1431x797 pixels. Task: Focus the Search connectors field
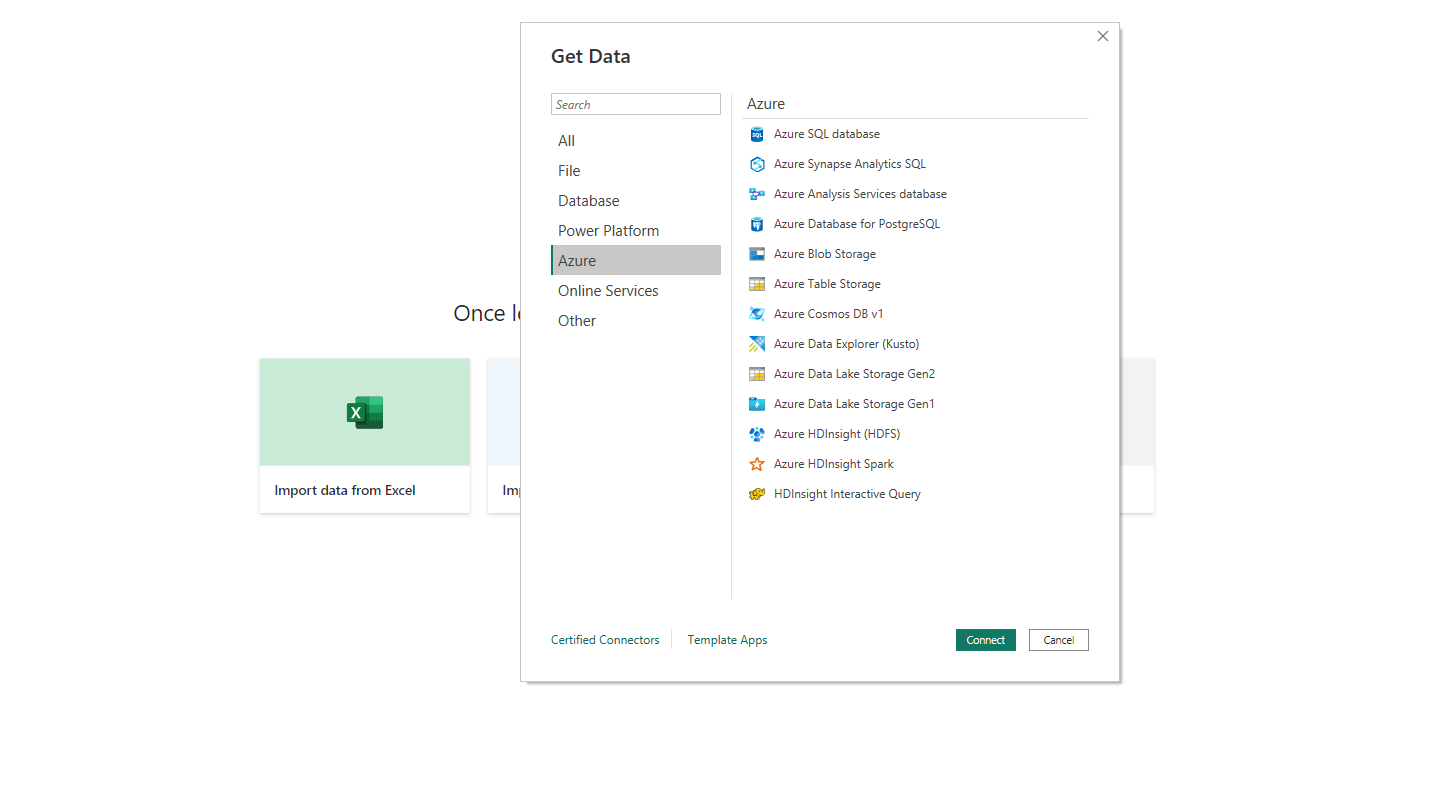point(635,104)
